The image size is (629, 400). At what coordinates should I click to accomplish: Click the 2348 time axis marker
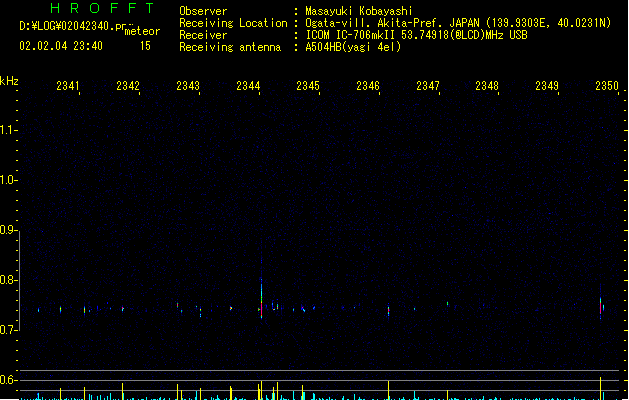point(487,86)
